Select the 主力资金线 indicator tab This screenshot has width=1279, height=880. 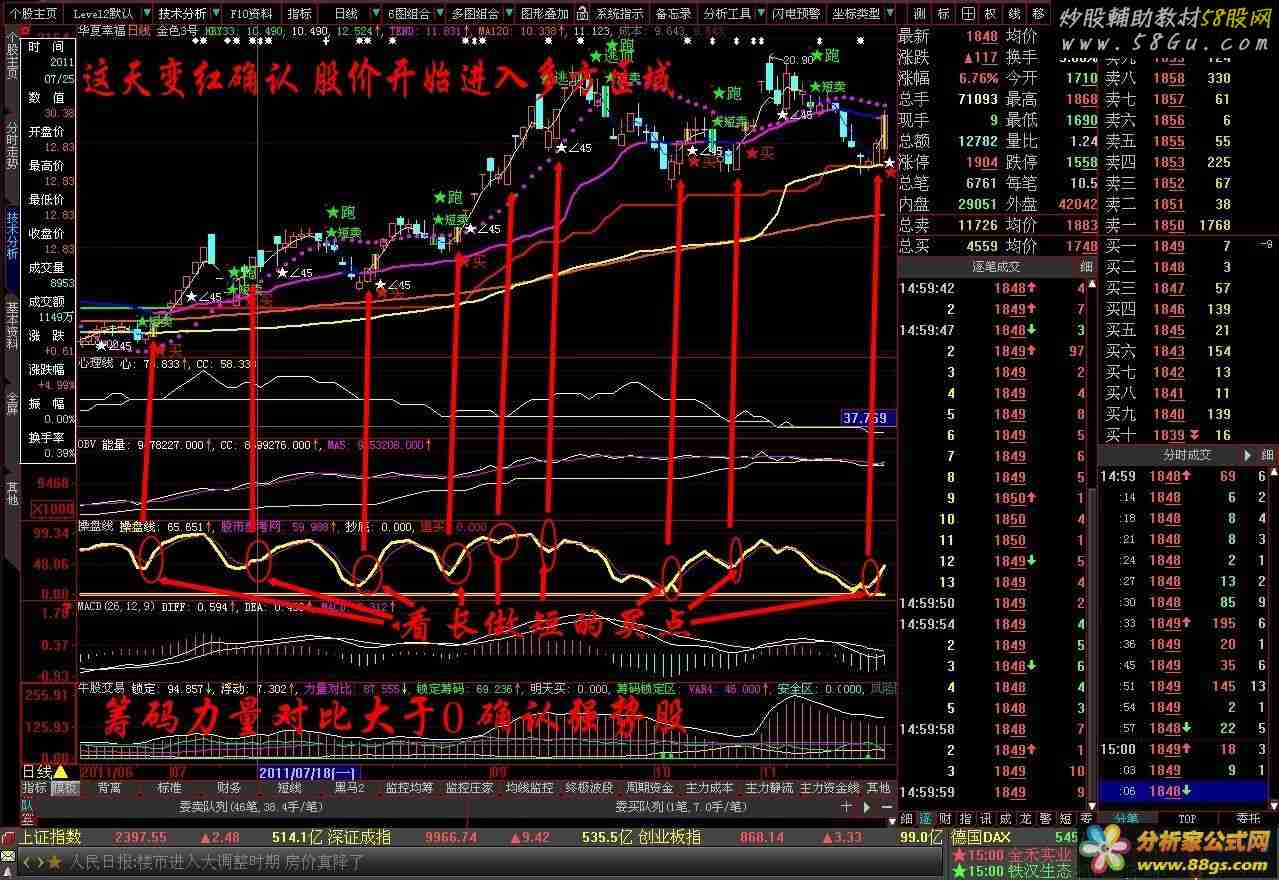click(x=830, y=788)
